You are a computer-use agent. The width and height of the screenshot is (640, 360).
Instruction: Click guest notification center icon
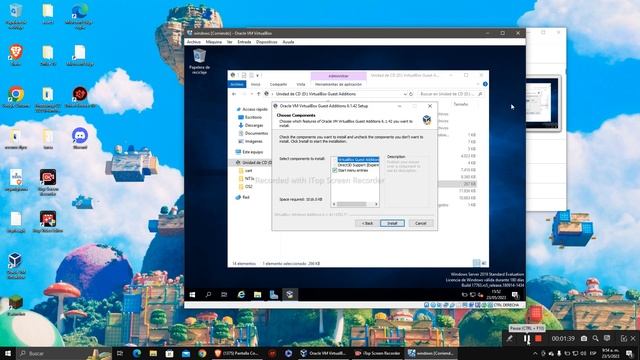pos(515,295)
